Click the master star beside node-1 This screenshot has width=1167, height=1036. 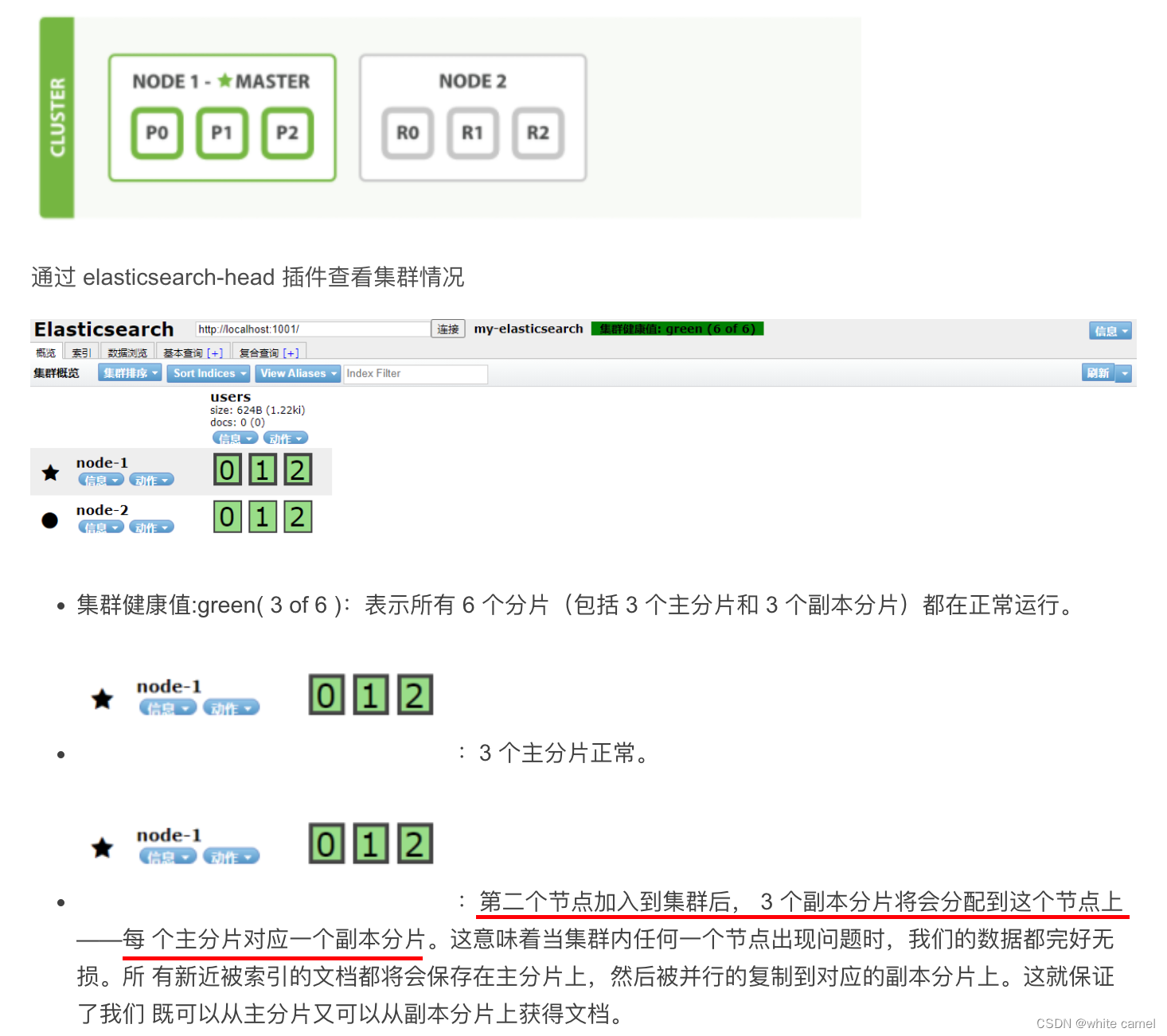click(49, 471)
